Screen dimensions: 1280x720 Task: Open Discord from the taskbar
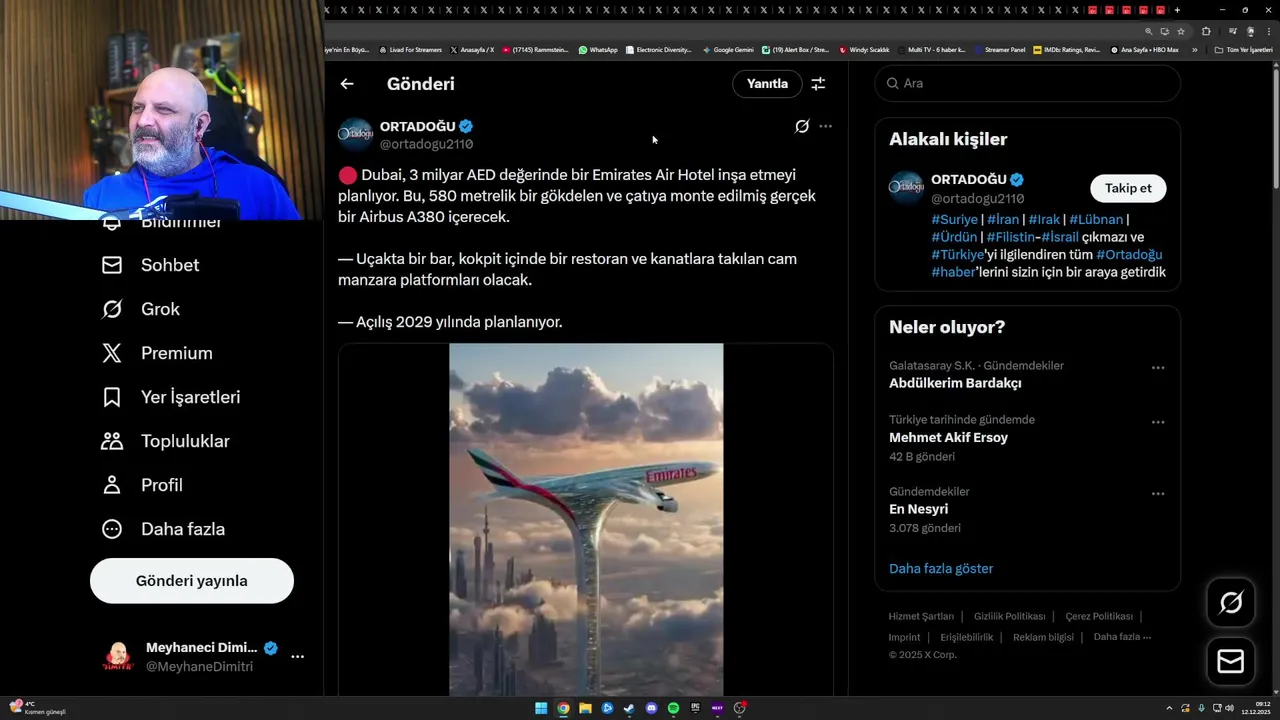651,708
